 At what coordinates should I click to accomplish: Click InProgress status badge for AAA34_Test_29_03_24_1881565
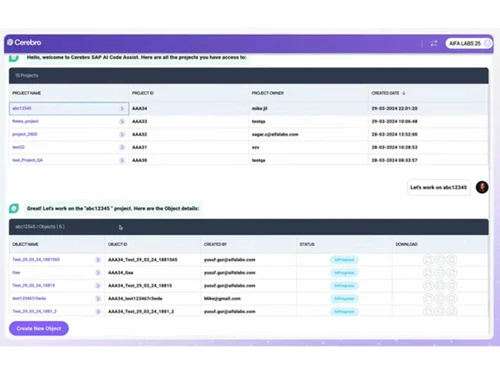pyautogui.click(x=344, y=260)
